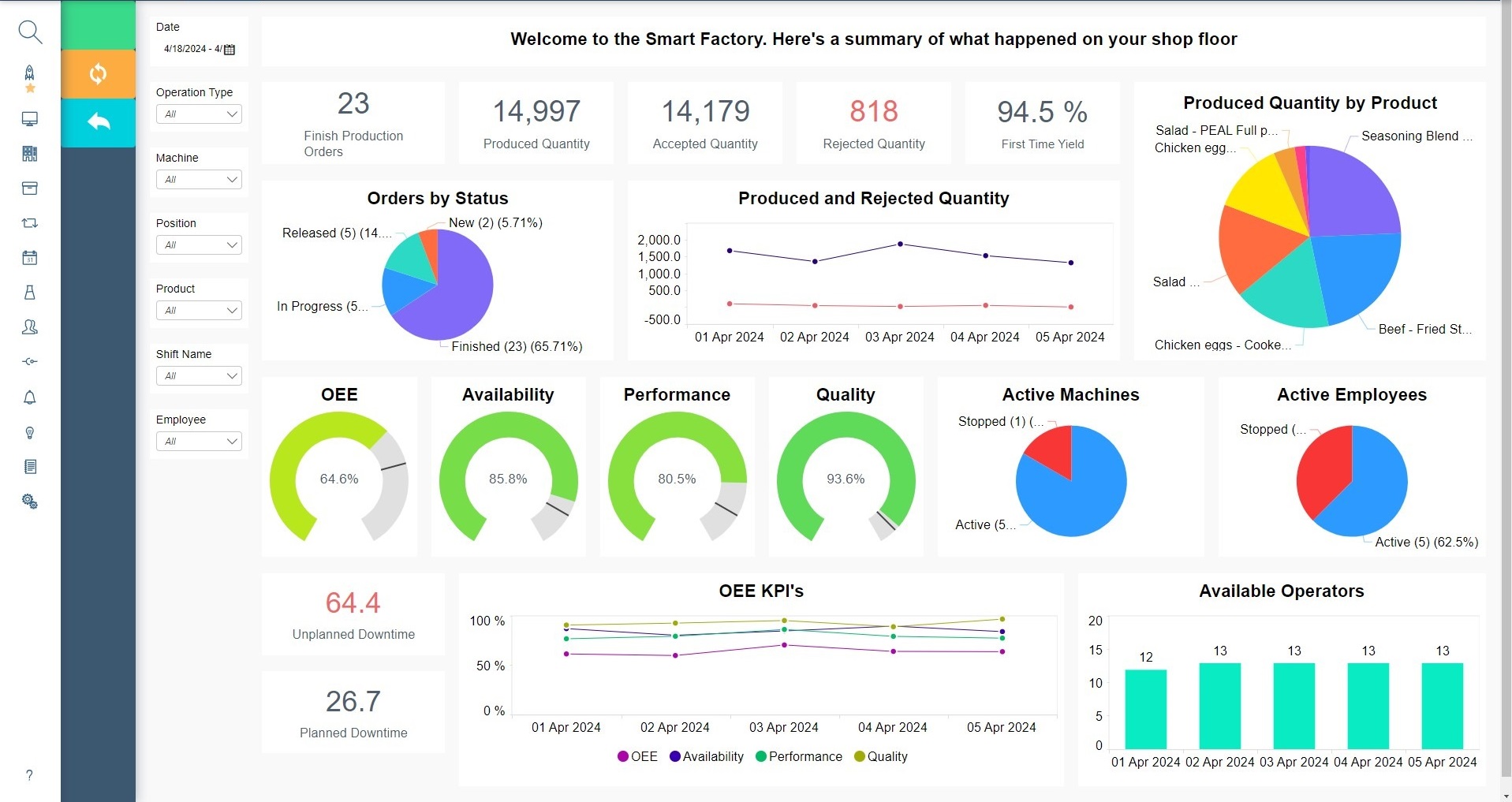Expand the Shift Name dropdown

199,376
